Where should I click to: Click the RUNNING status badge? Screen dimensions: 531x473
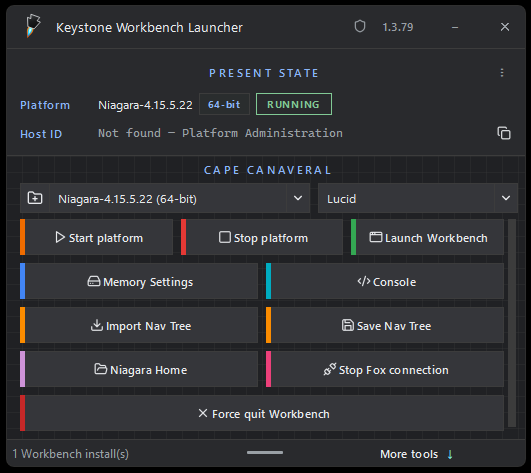[x=294, y=104]
